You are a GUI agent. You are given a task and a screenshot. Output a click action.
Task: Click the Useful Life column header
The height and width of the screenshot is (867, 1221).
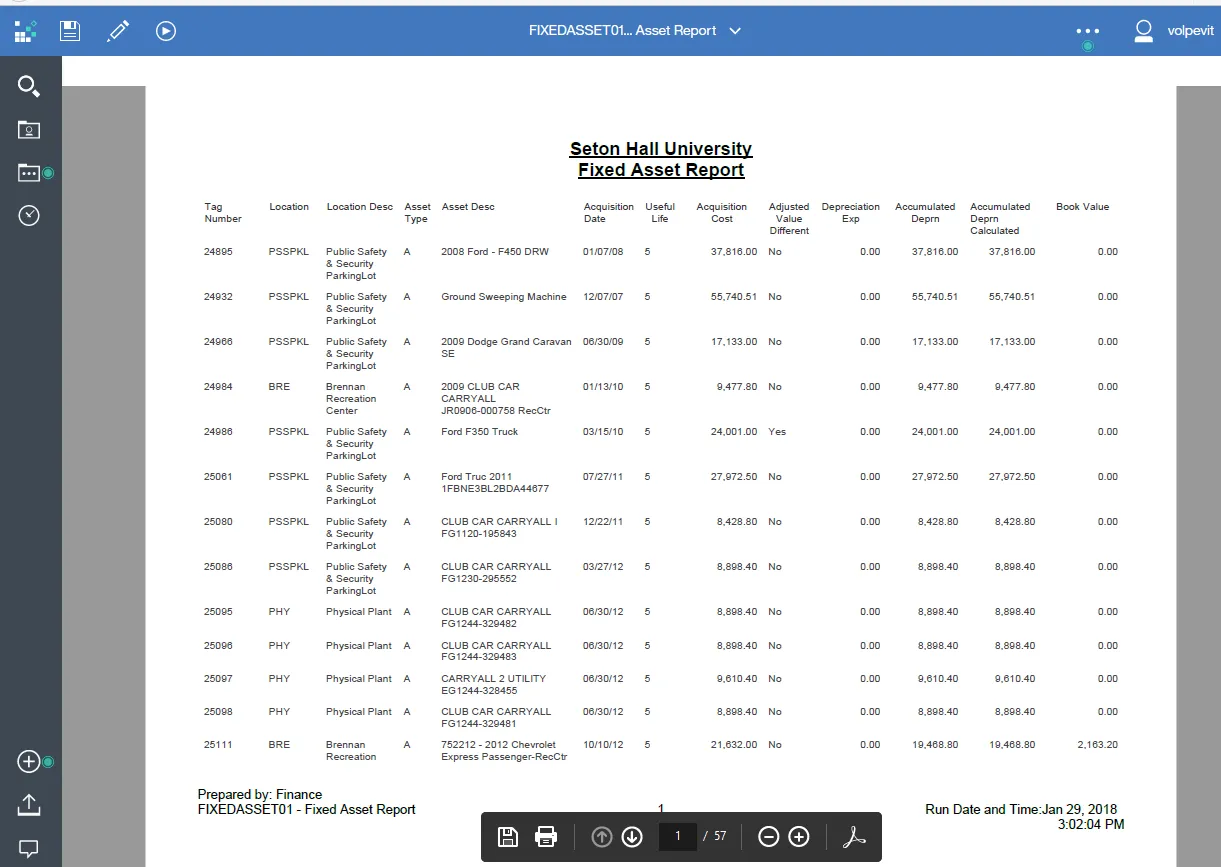[x=660, y=213]
